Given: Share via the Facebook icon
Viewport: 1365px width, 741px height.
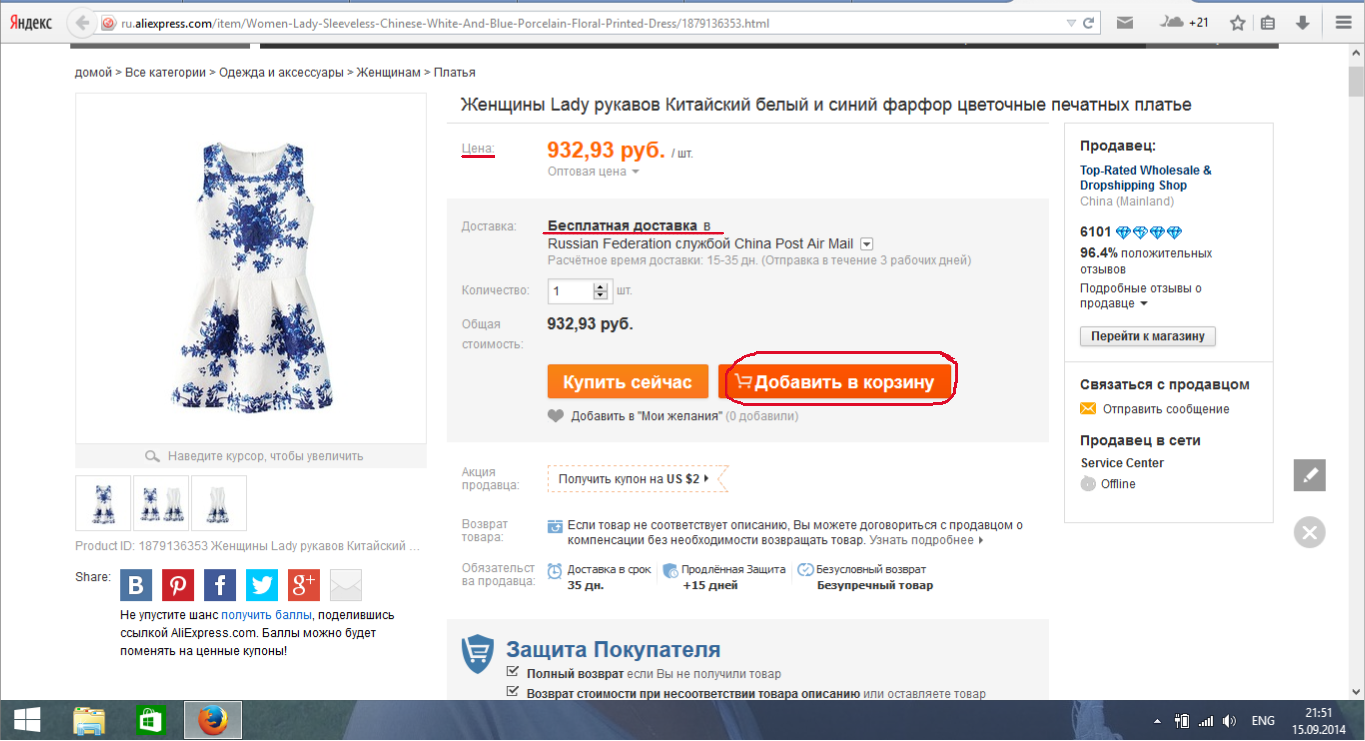Looking at the screenshot, I should click(x=220, y=585).
